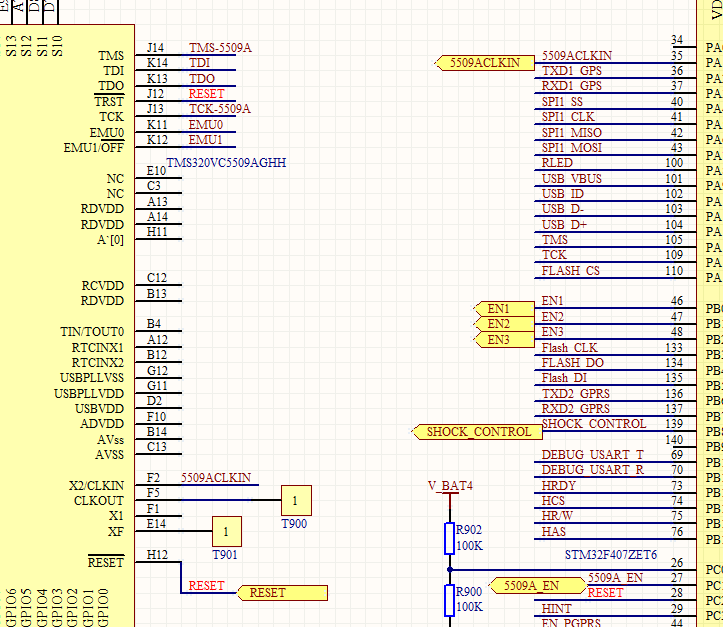Select the USB_D- net label
Viewport: 723px width, 627px height.
tap(563, 209)
